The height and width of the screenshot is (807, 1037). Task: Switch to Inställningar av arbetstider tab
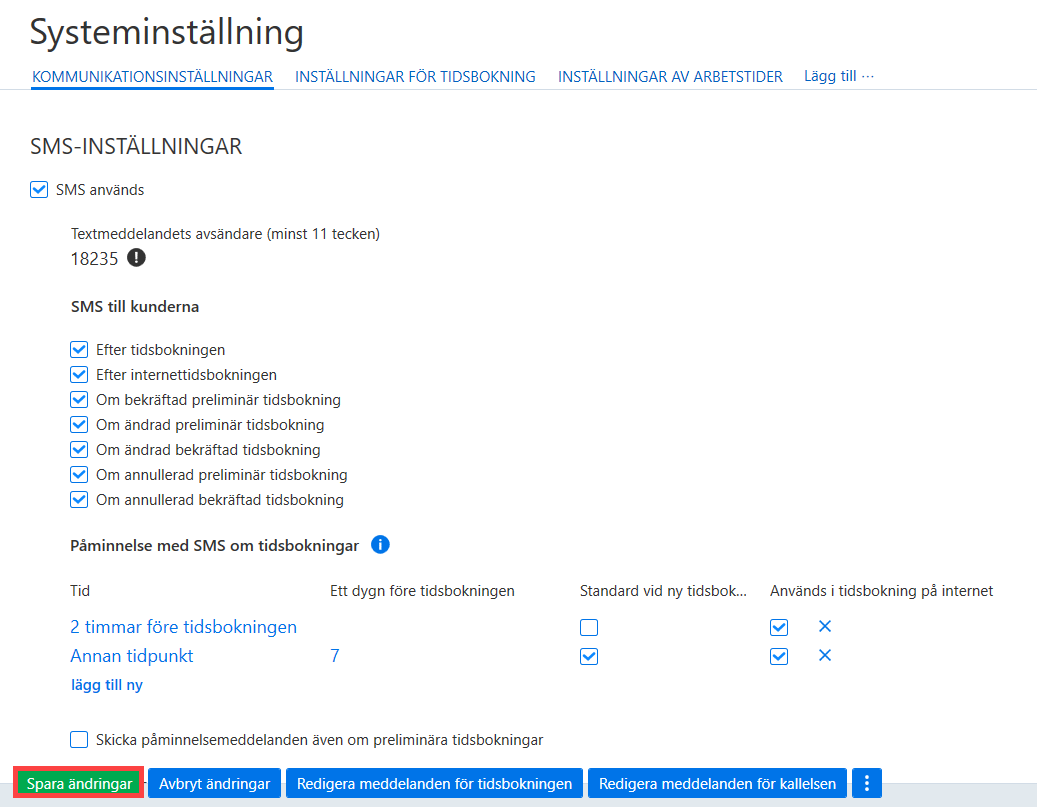click(670, 77)
